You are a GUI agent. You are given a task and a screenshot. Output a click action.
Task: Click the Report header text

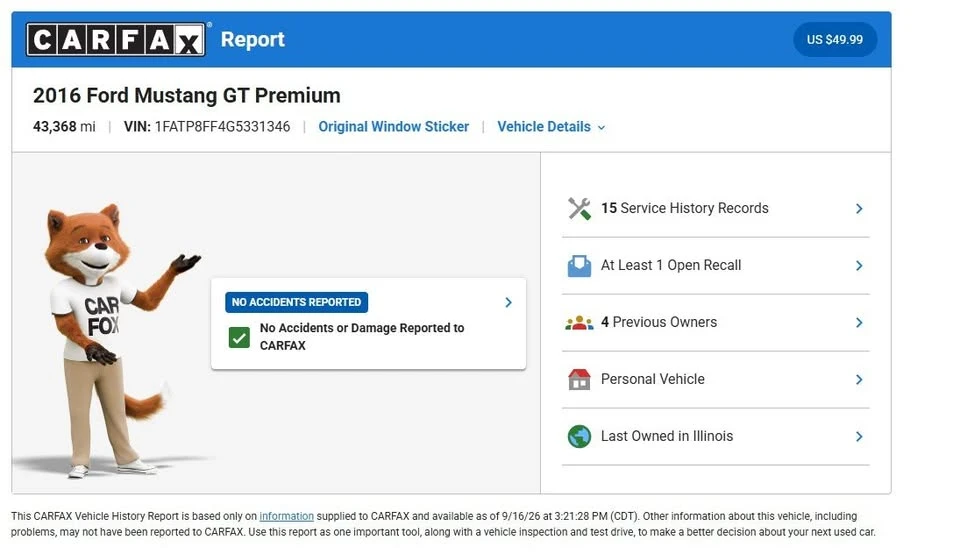[x=253, y=39]
